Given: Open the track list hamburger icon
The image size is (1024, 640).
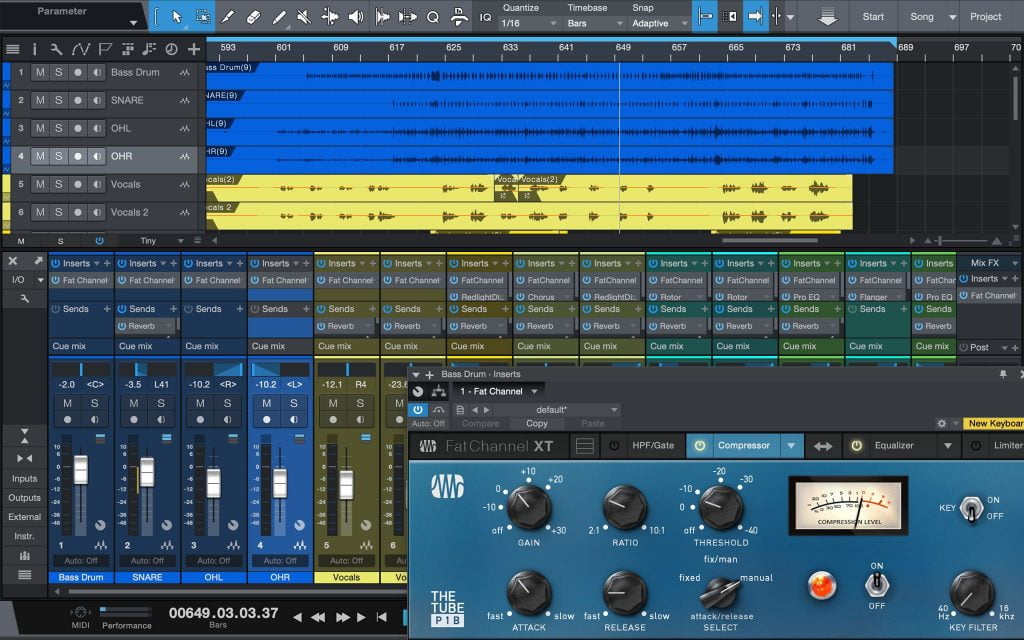Looking at the screenshot, I should pyautogui.click(x=12, y=49).
